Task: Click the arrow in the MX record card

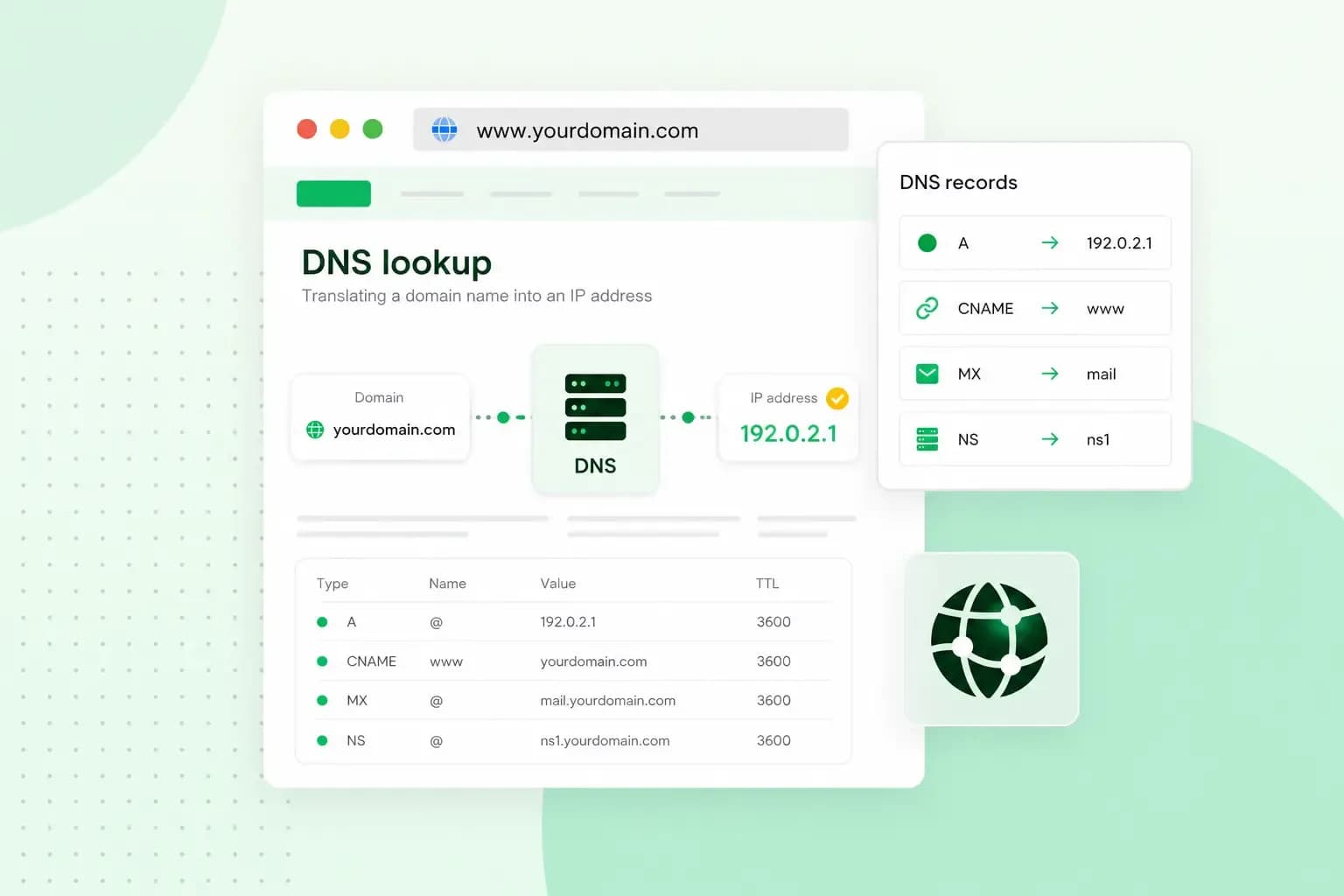Action: coord(1050,374)
